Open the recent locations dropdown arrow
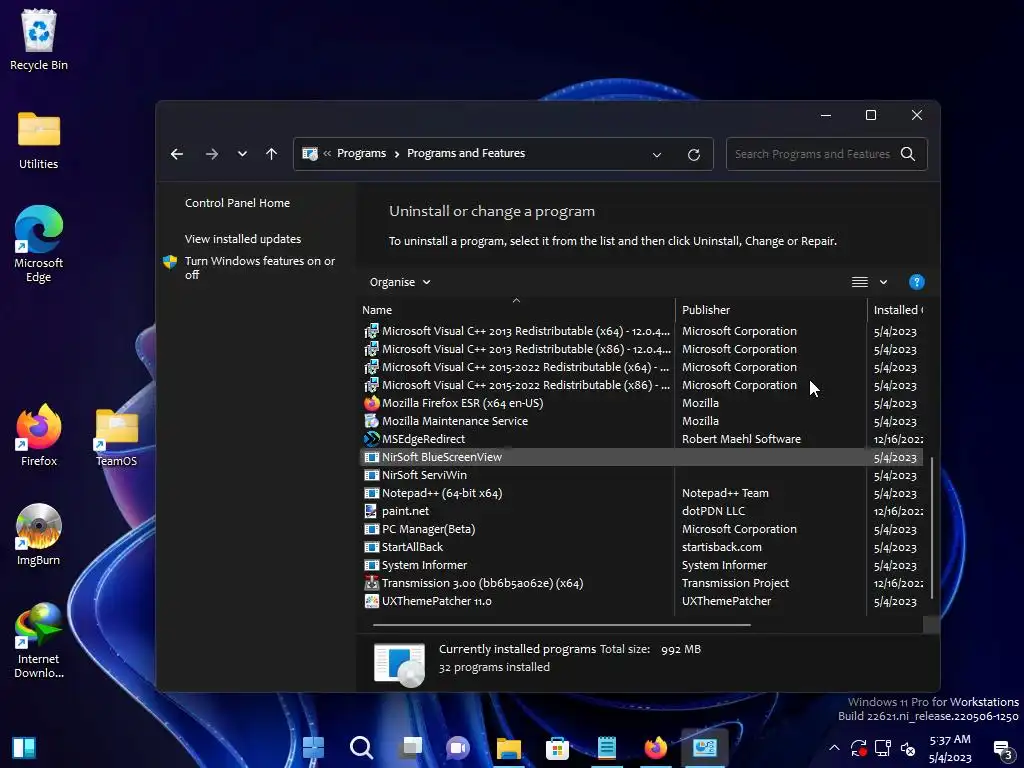This screenshot has width=1024, height=768. pos(242,154)
